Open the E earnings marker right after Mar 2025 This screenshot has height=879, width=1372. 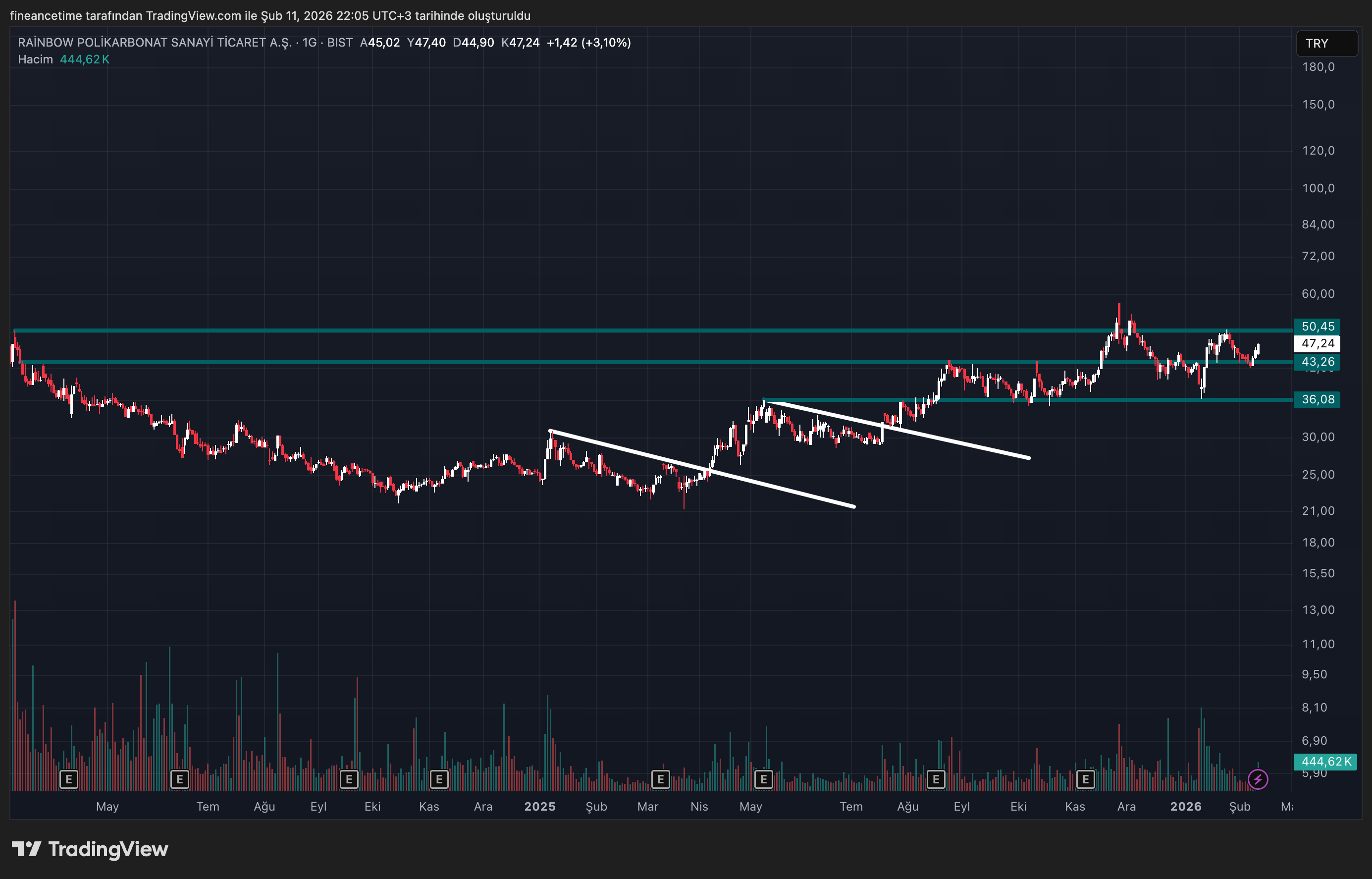pos(660,779)
